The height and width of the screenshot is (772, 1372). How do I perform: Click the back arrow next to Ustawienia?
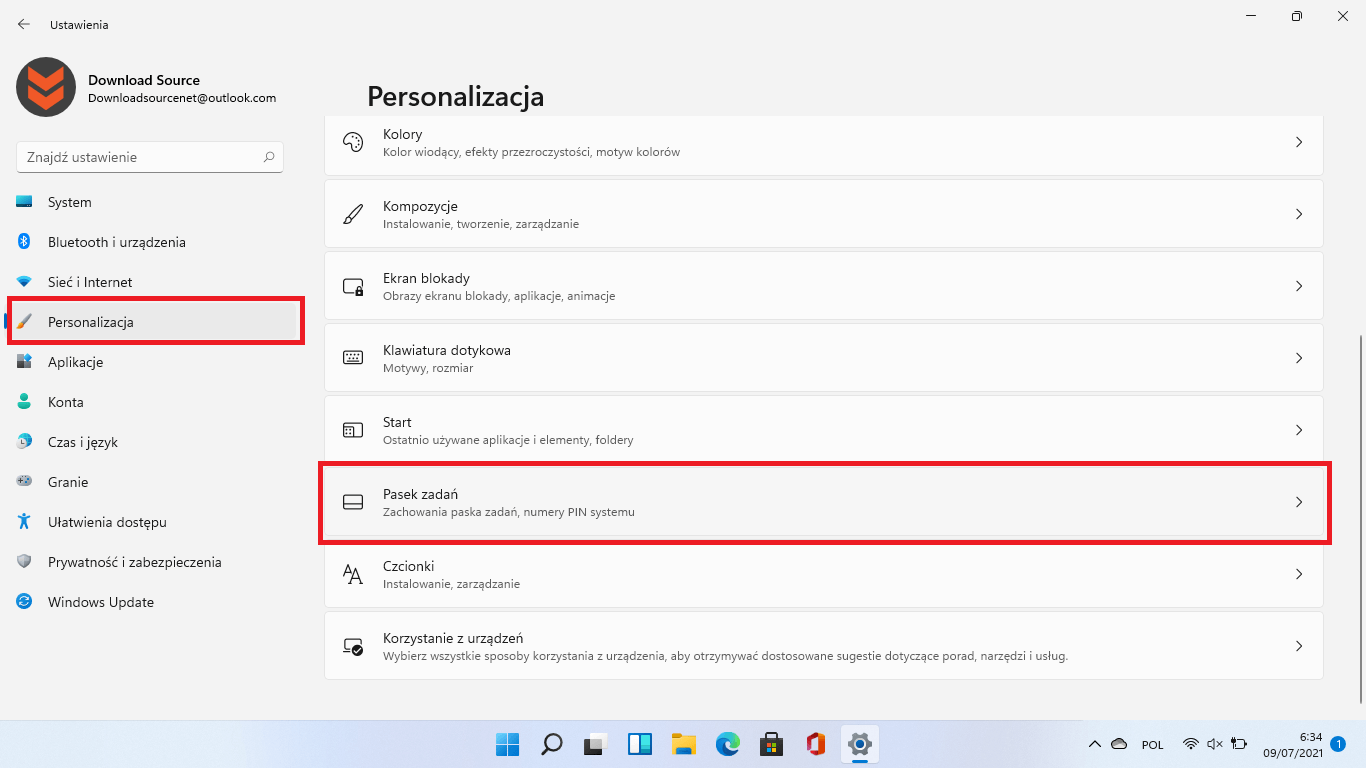pyautogui.click(x=24, y=24)
